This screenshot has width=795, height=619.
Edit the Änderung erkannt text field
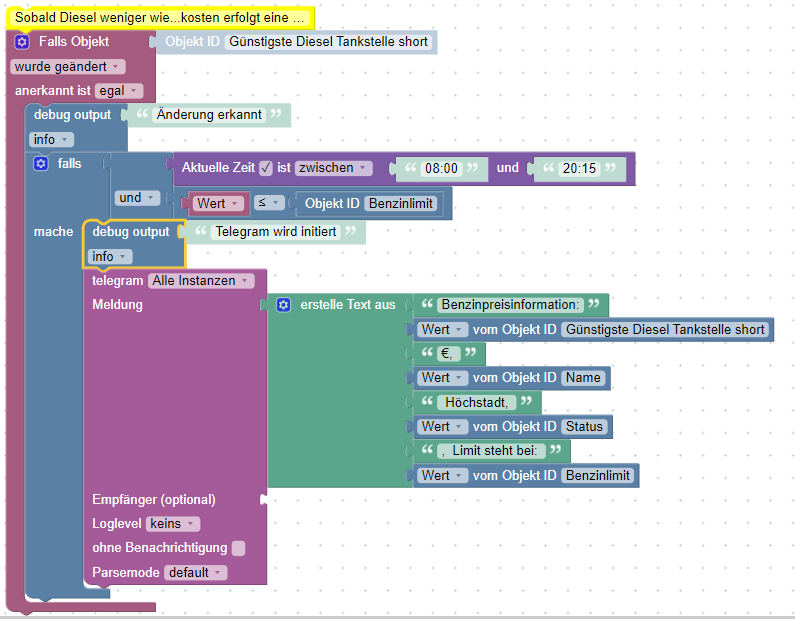click(209, 115)
